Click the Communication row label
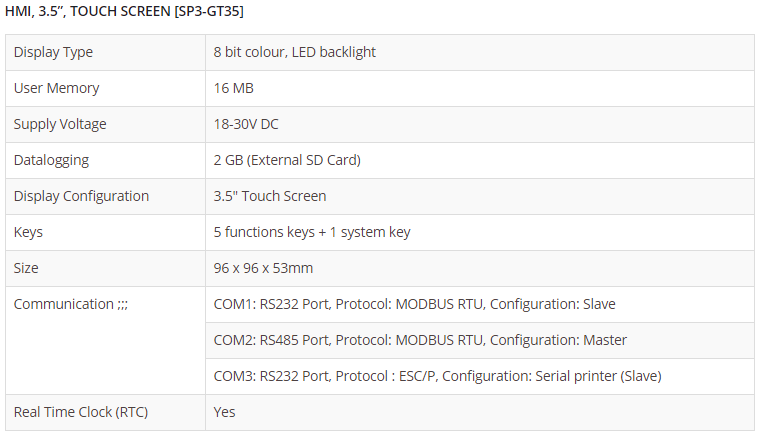The height and width of the screenshot is (436, 759). (70, 304)
